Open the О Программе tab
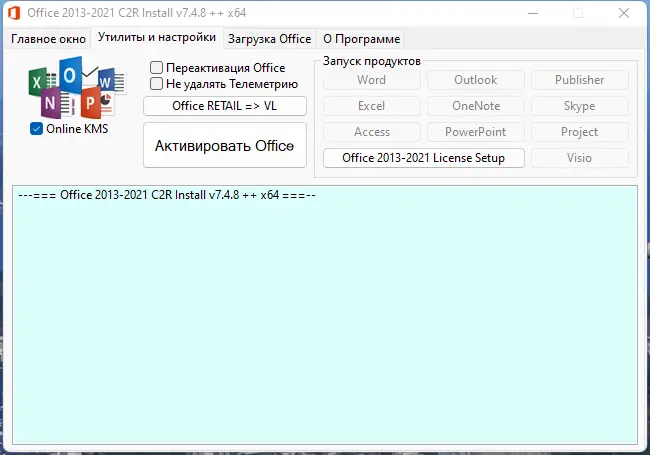The image size is (650, 455). (x=361, y=39)
